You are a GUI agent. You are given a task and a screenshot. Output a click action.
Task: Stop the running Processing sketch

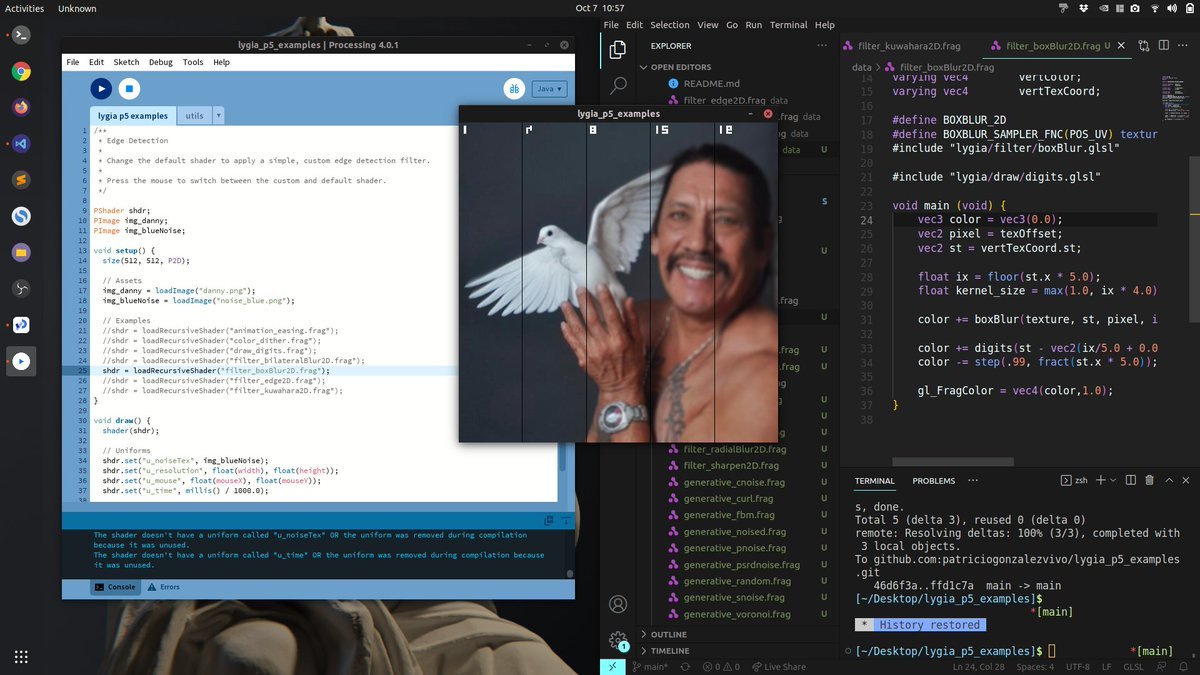coord(129,89)
